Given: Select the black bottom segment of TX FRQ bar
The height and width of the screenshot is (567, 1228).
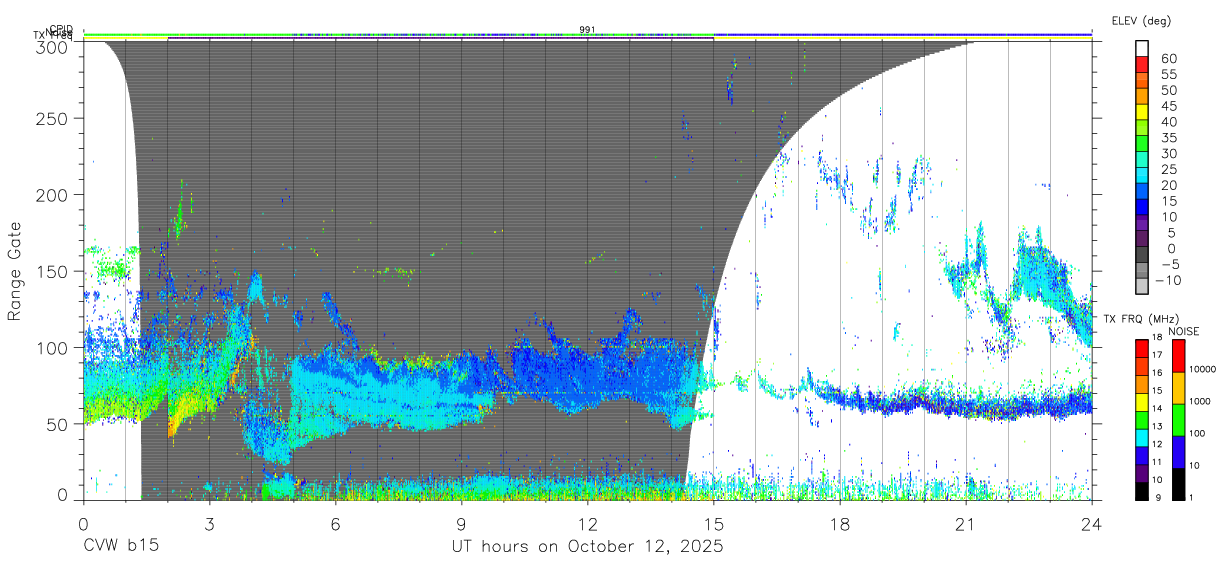Looking at the screenshot, I should [1142, 492].
